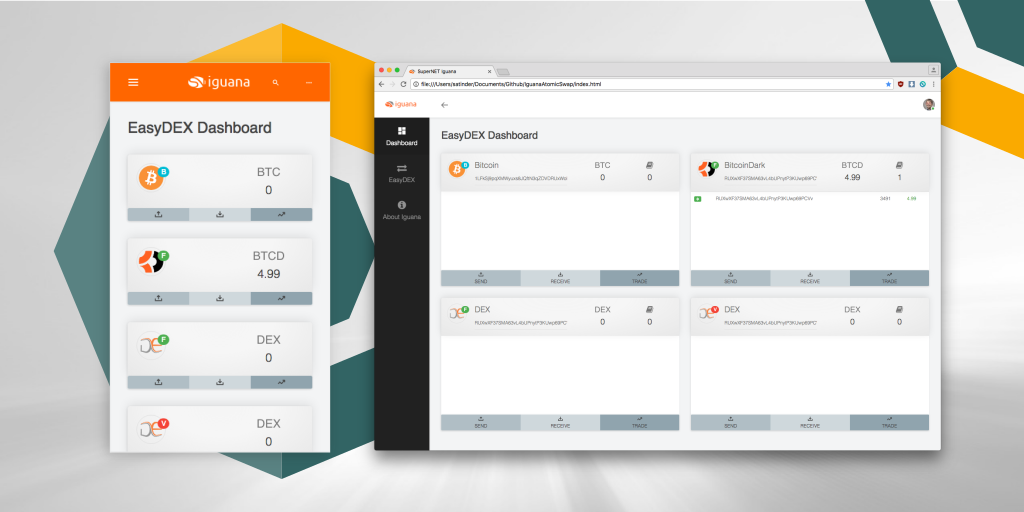The image size is (1024, 512).
Task: Open EasyDEX in the sidebar
Action: point(402,173)
